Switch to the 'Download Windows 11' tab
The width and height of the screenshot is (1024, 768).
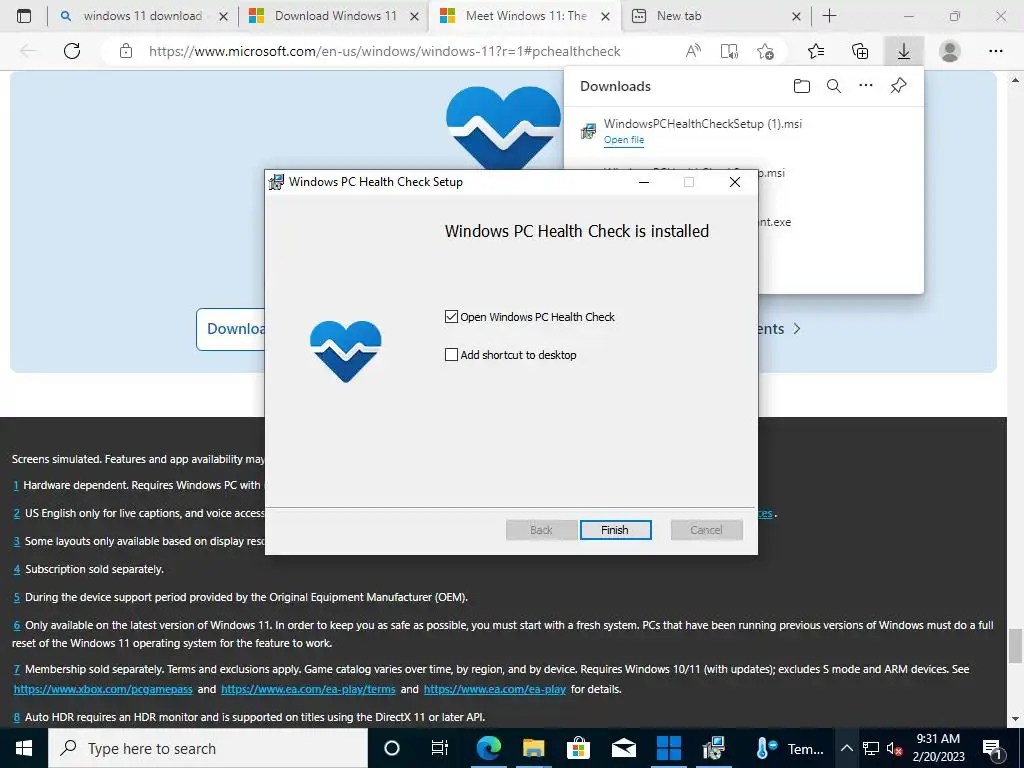tap(334, 16)
